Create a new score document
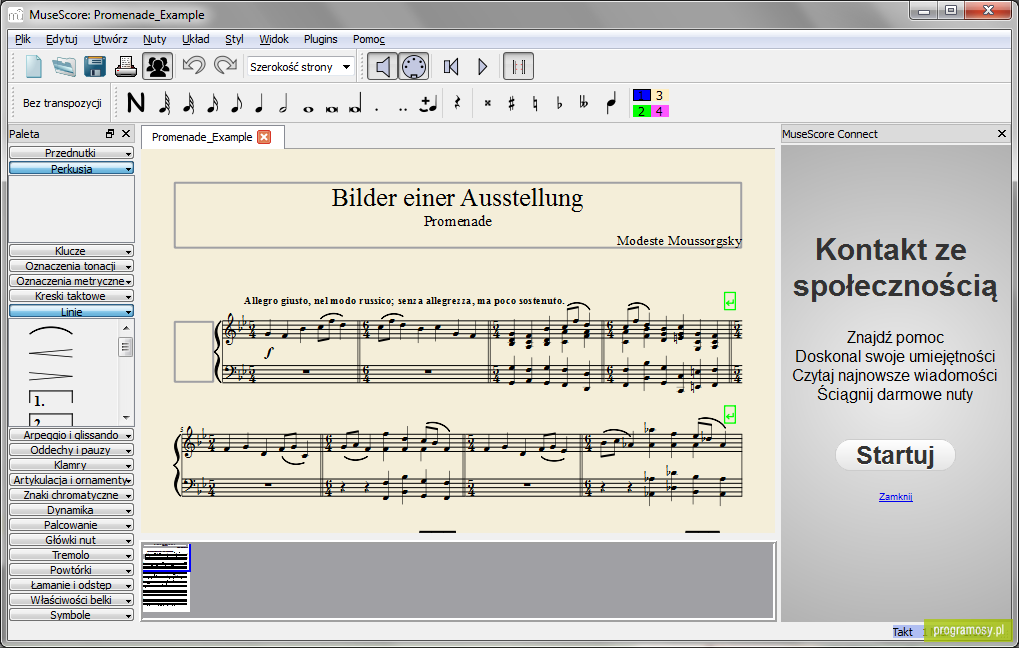 click(33, 66)
